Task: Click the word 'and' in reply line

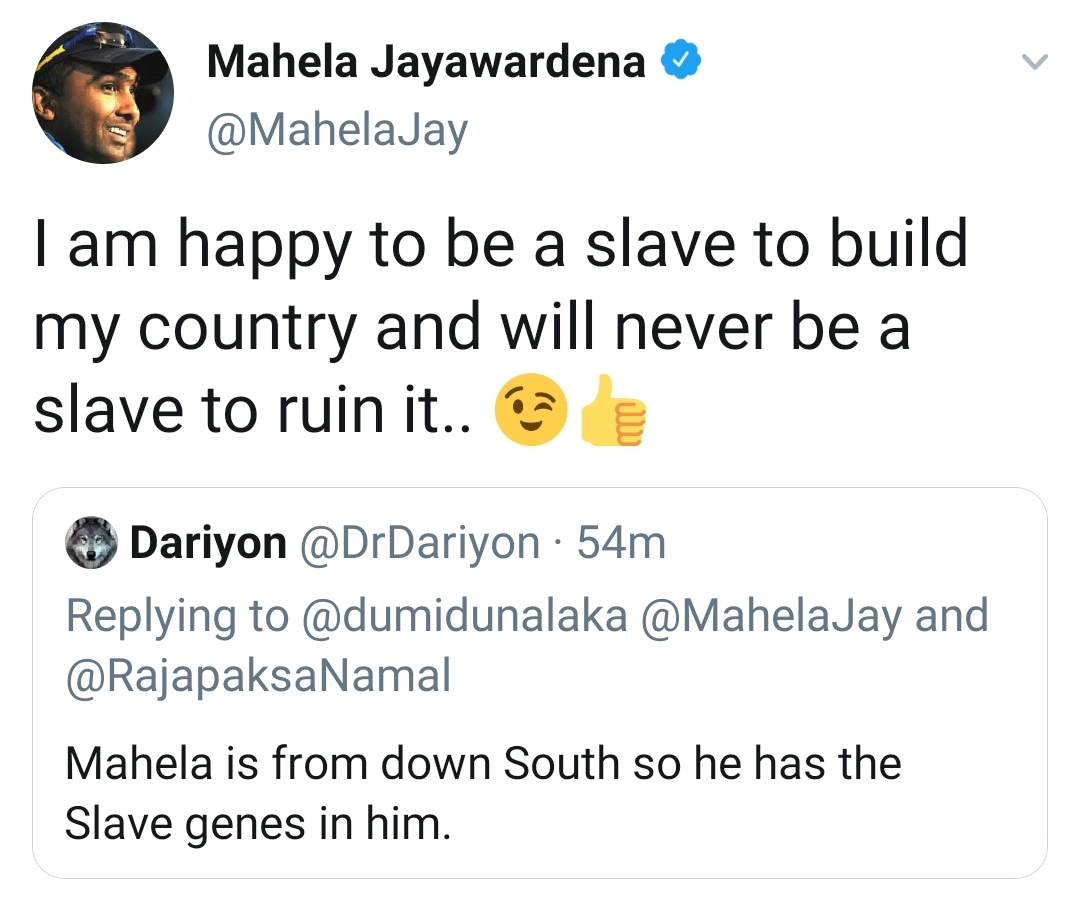Action: pos(951,615)
